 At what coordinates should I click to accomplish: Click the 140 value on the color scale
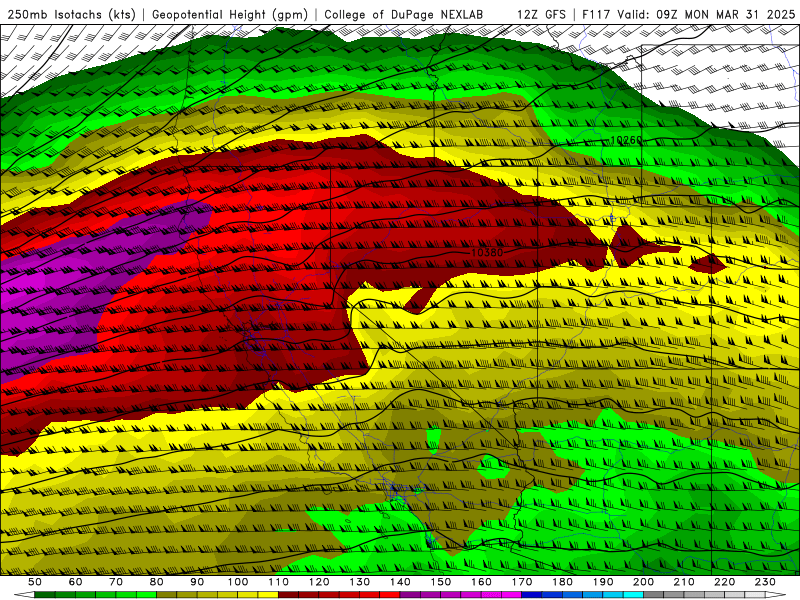tap(400, 582)
